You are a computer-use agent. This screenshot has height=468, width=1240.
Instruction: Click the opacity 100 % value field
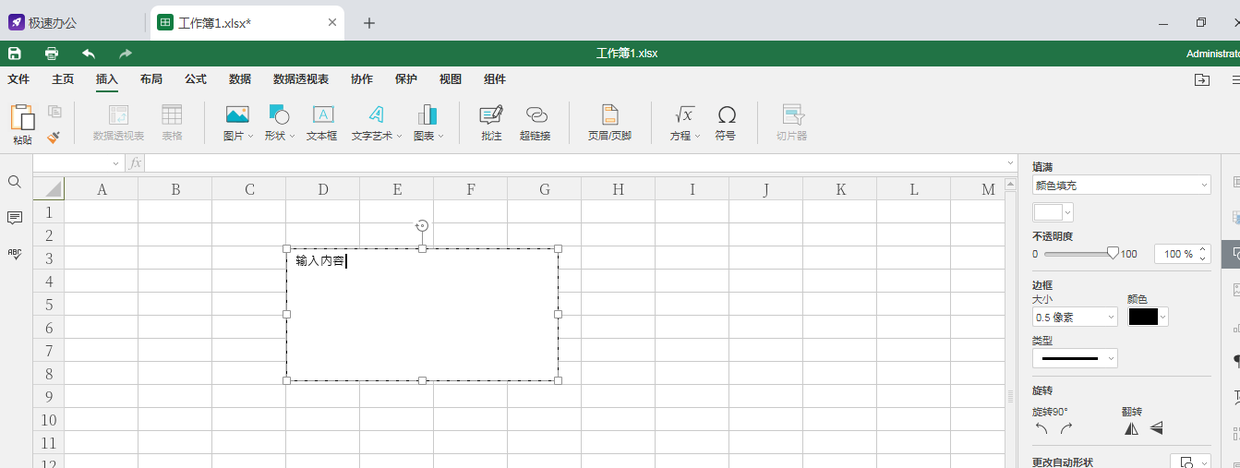[x=1175, y=254]
